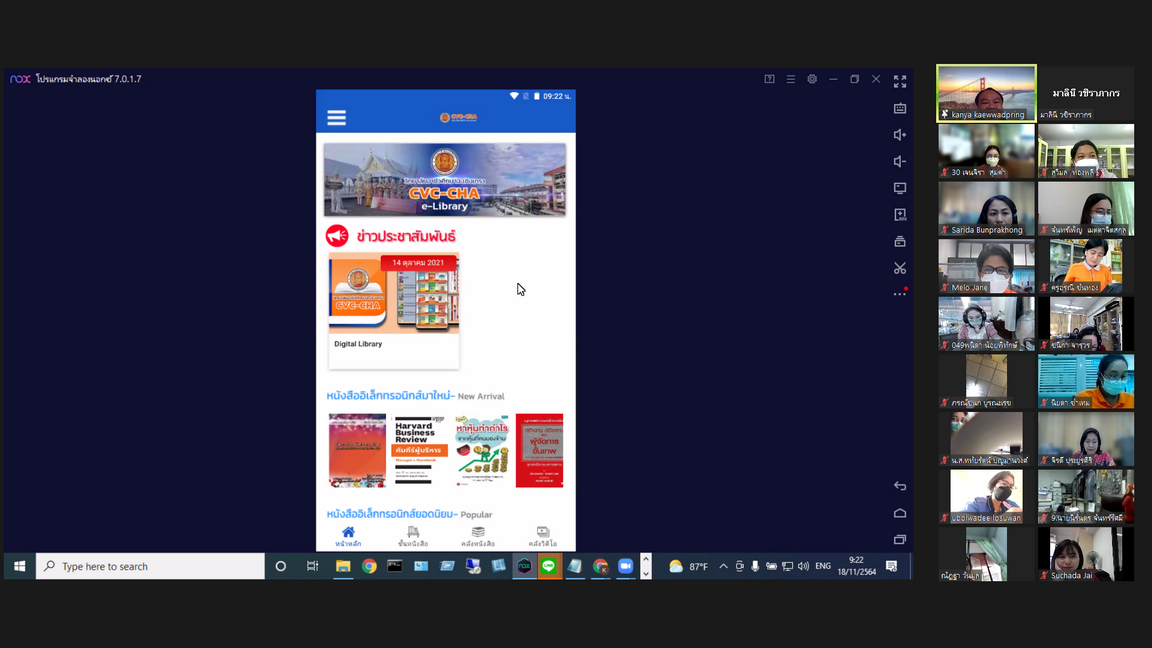Screen dimensions: 1152x648
Task: Select kanya kaewwadpring's video tile
Action: pyautogui.click(x=986, y=93)
